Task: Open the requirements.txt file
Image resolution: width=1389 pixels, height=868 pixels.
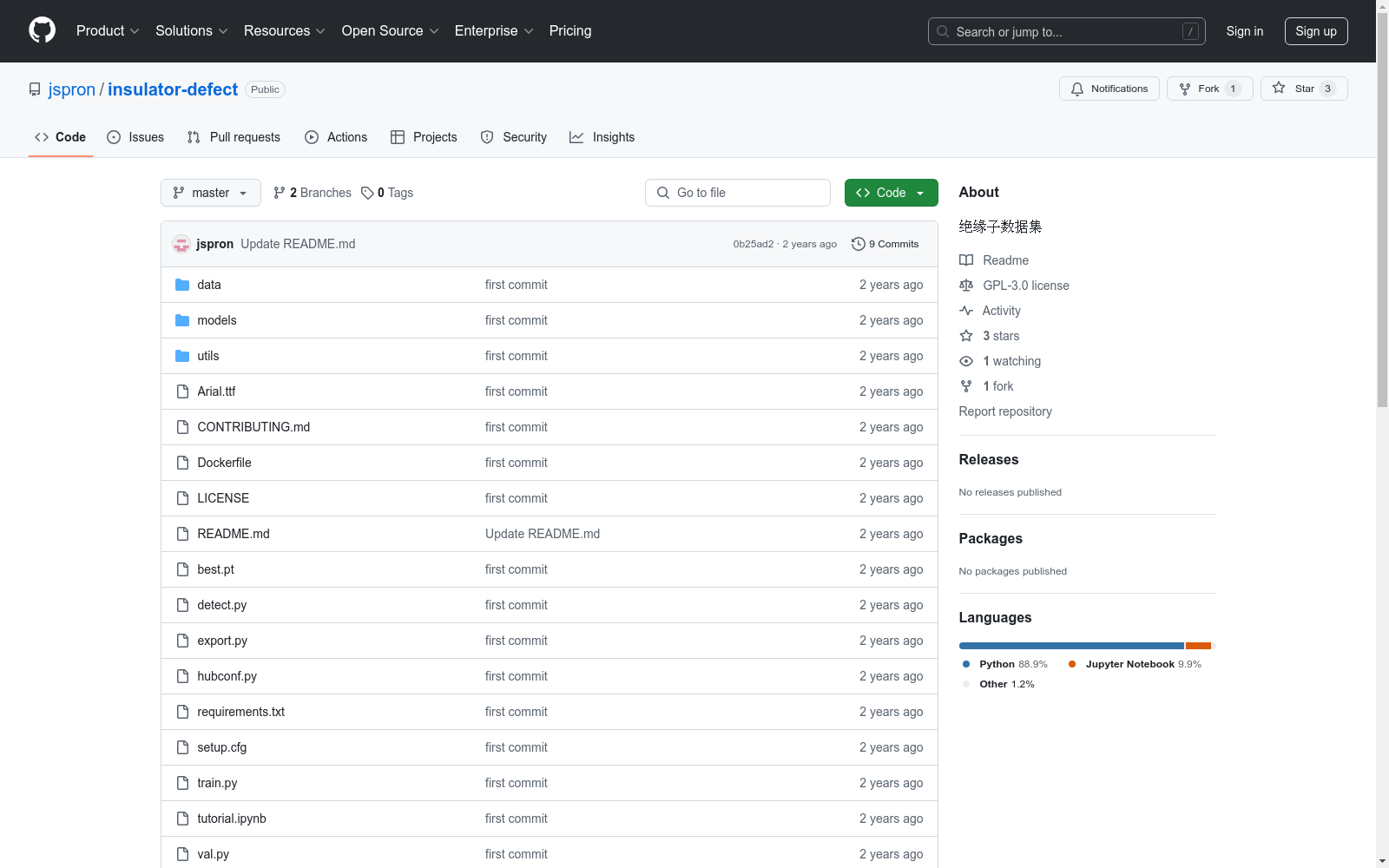Action: (x=240, y=712)
